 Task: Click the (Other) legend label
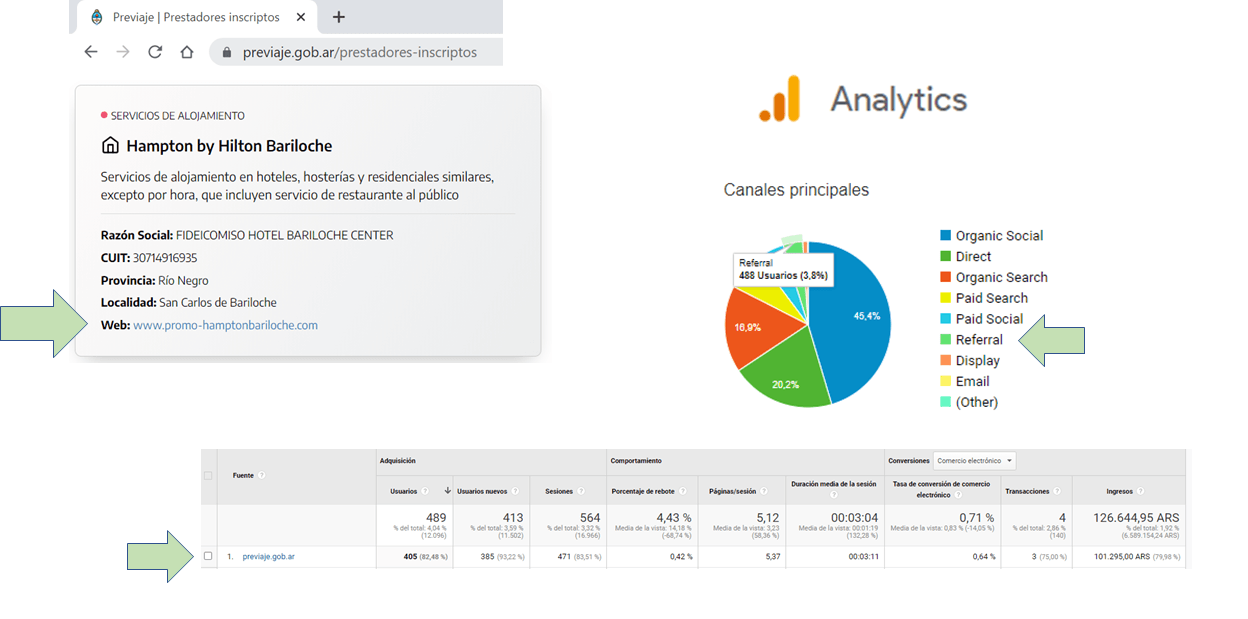[977, 402]
